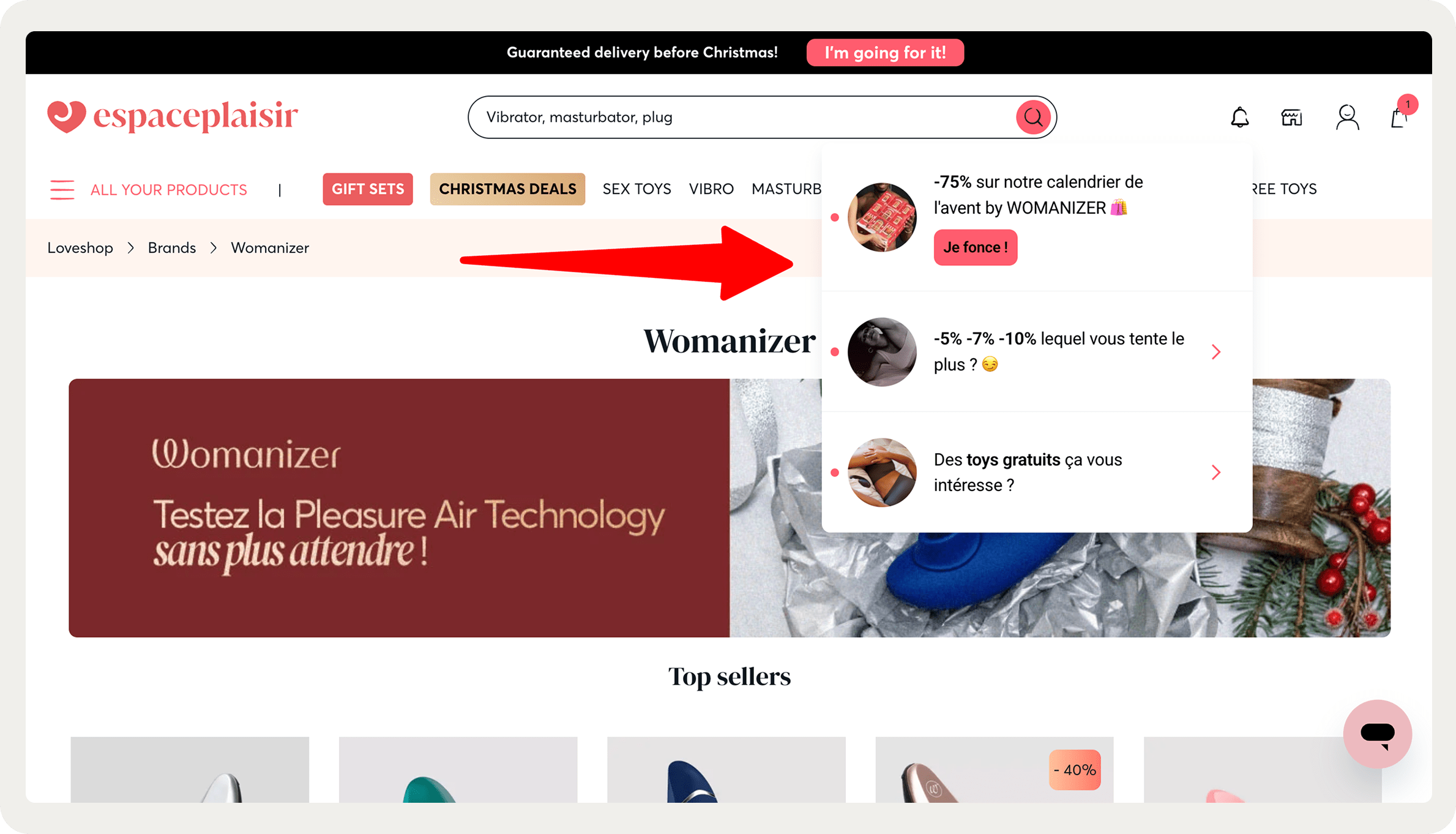Expand the toys gratuits notification chevron

1215,472
